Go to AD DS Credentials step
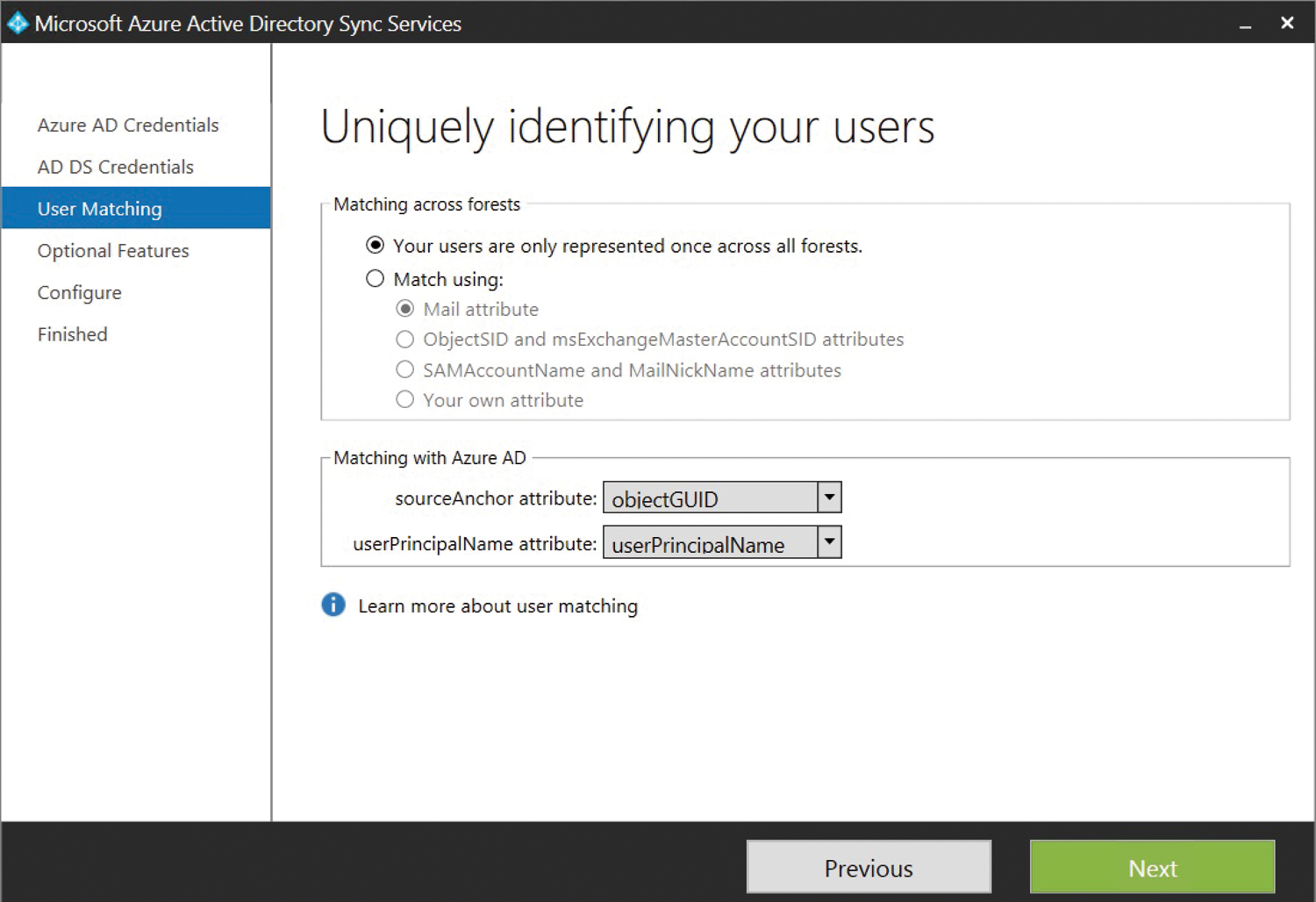The height and width of the screenshot is (902, 1316). (115, 167)
